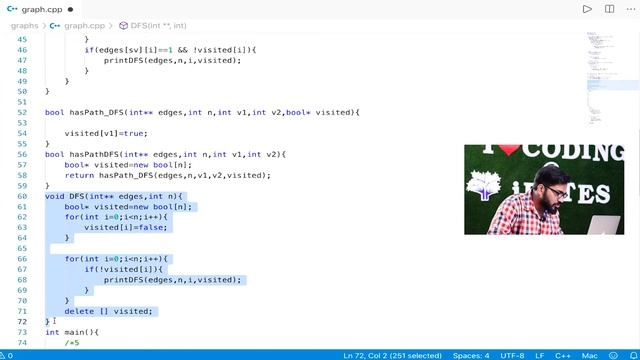Click 'delete [] visited;' on line 71
This screenshot has width=640, height=360.
(108, 311)
